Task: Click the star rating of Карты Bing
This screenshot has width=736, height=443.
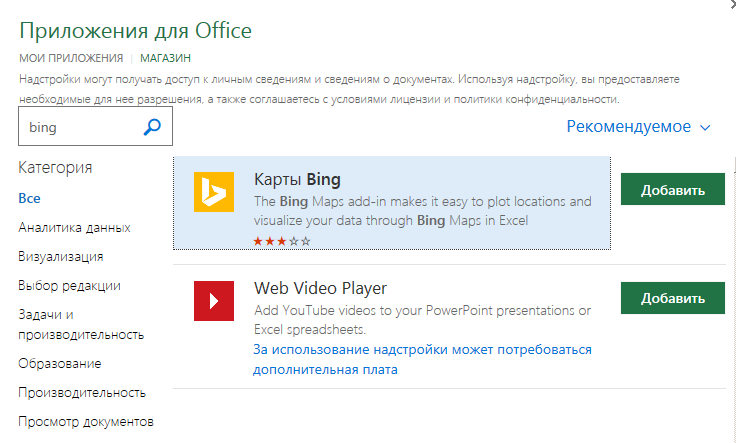Action: [x=282, y=241]
